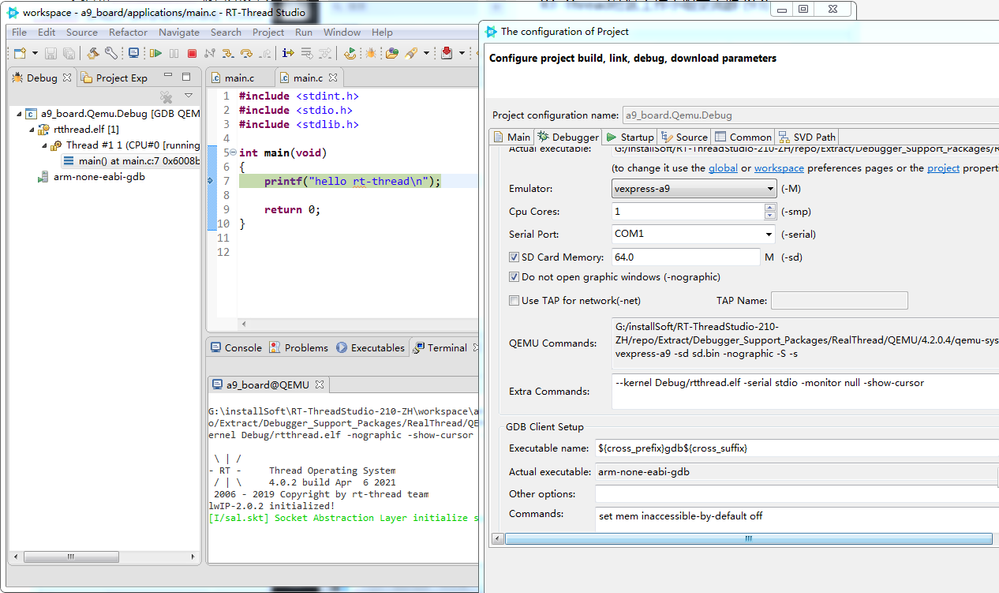This screenshot has width=999, height=593.
Task: Switch to the Project Exp tab
Action: coord(115,78)
